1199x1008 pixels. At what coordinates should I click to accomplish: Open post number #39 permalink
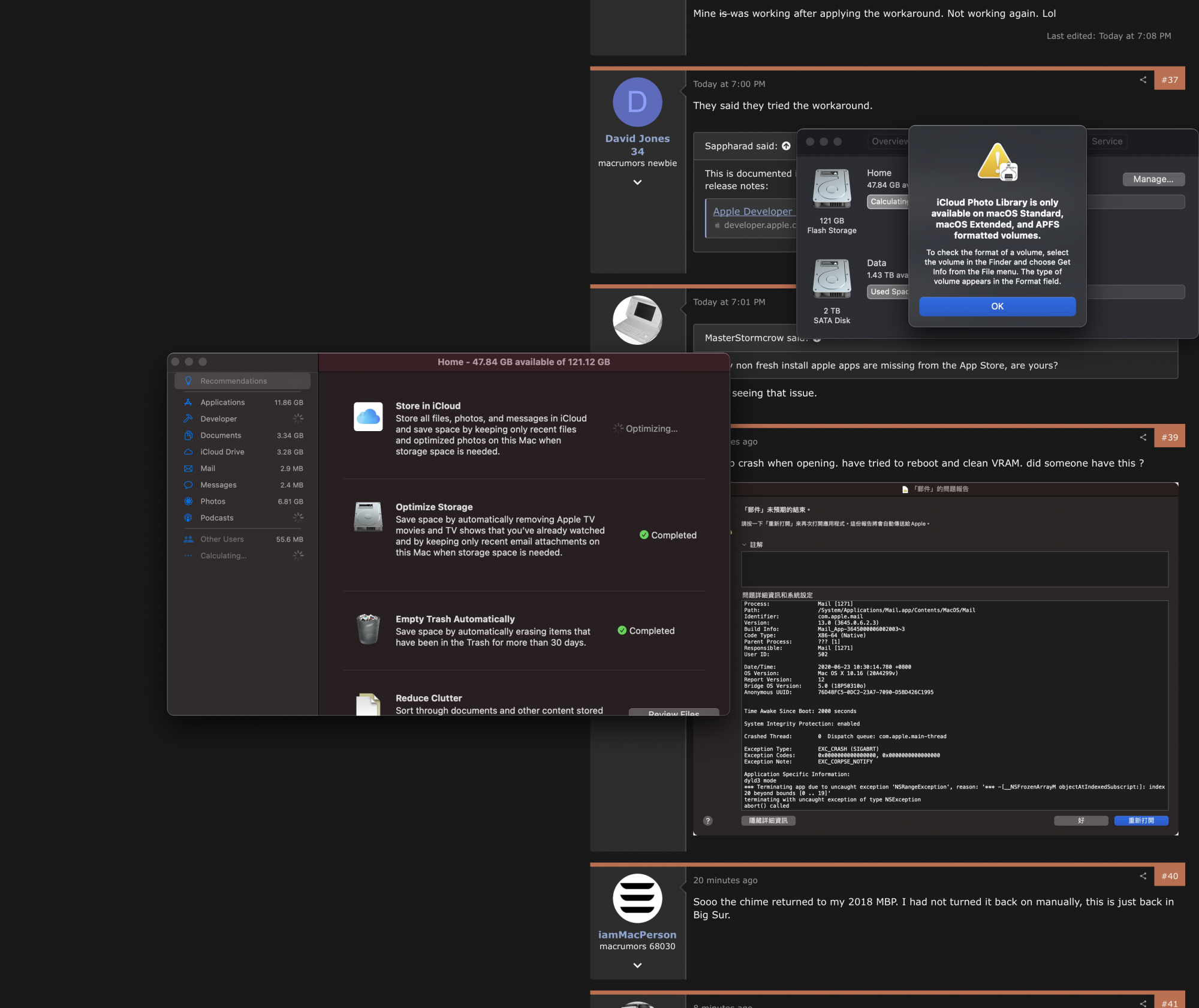[x=1170, y=437]
